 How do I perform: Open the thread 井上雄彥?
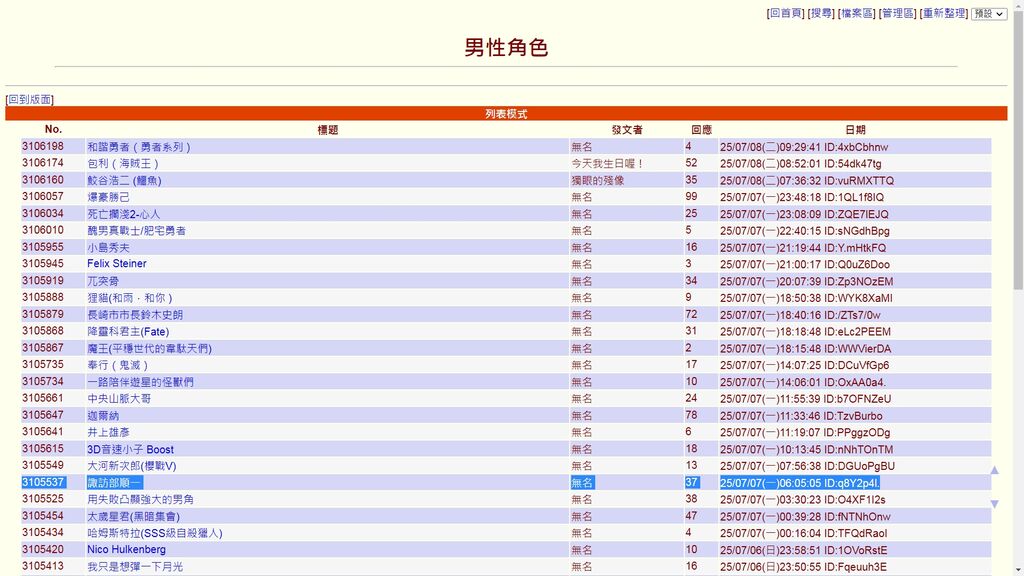tap(108, 432)
